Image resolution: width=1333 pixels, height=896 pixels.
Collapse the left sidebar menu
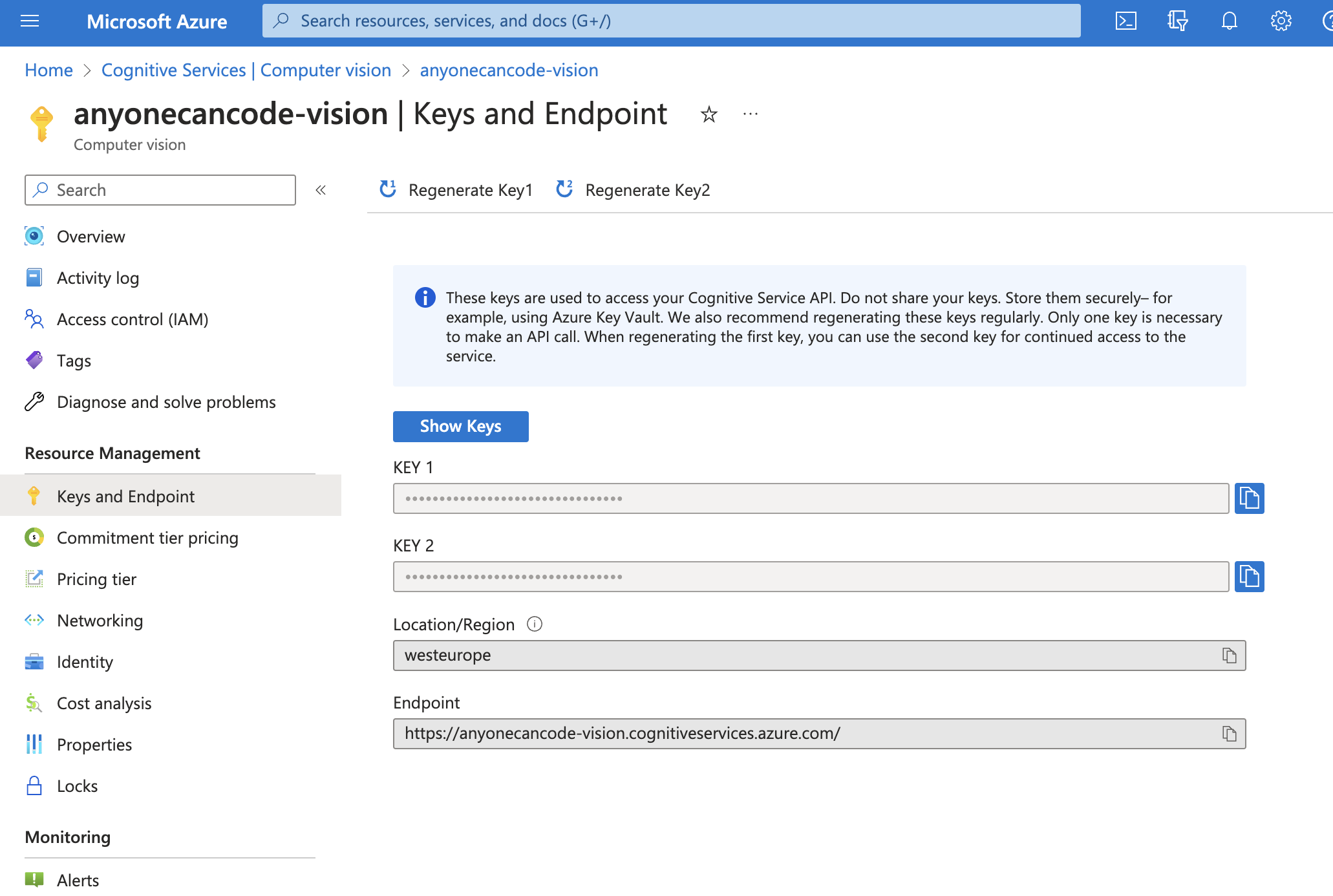coord(321,189)
